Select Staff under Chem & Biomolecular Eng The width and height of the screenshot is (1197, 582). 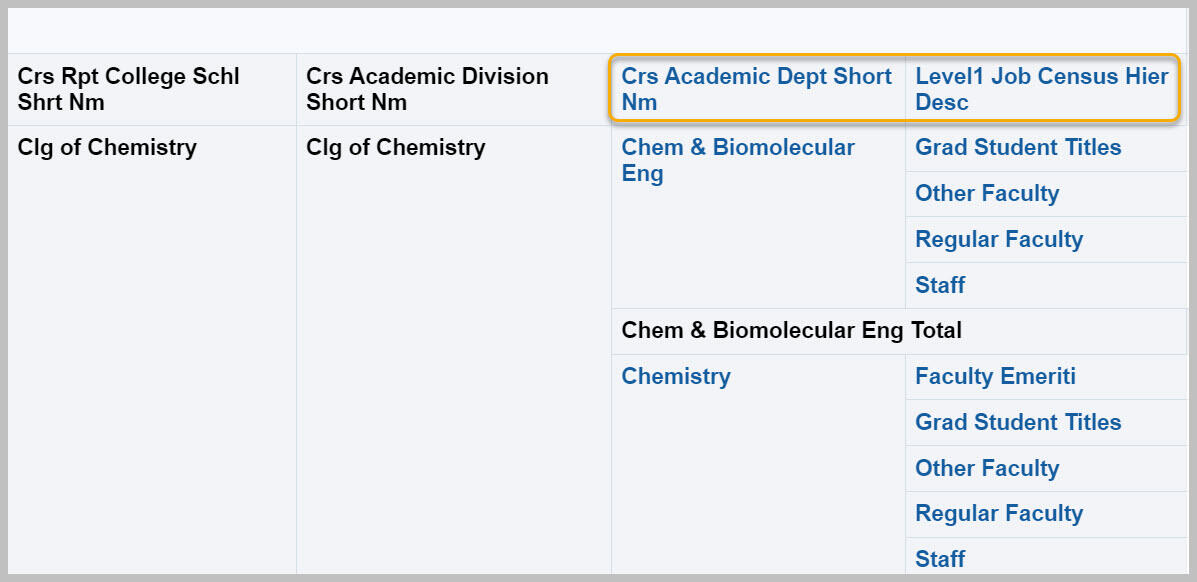click(940, 285)
